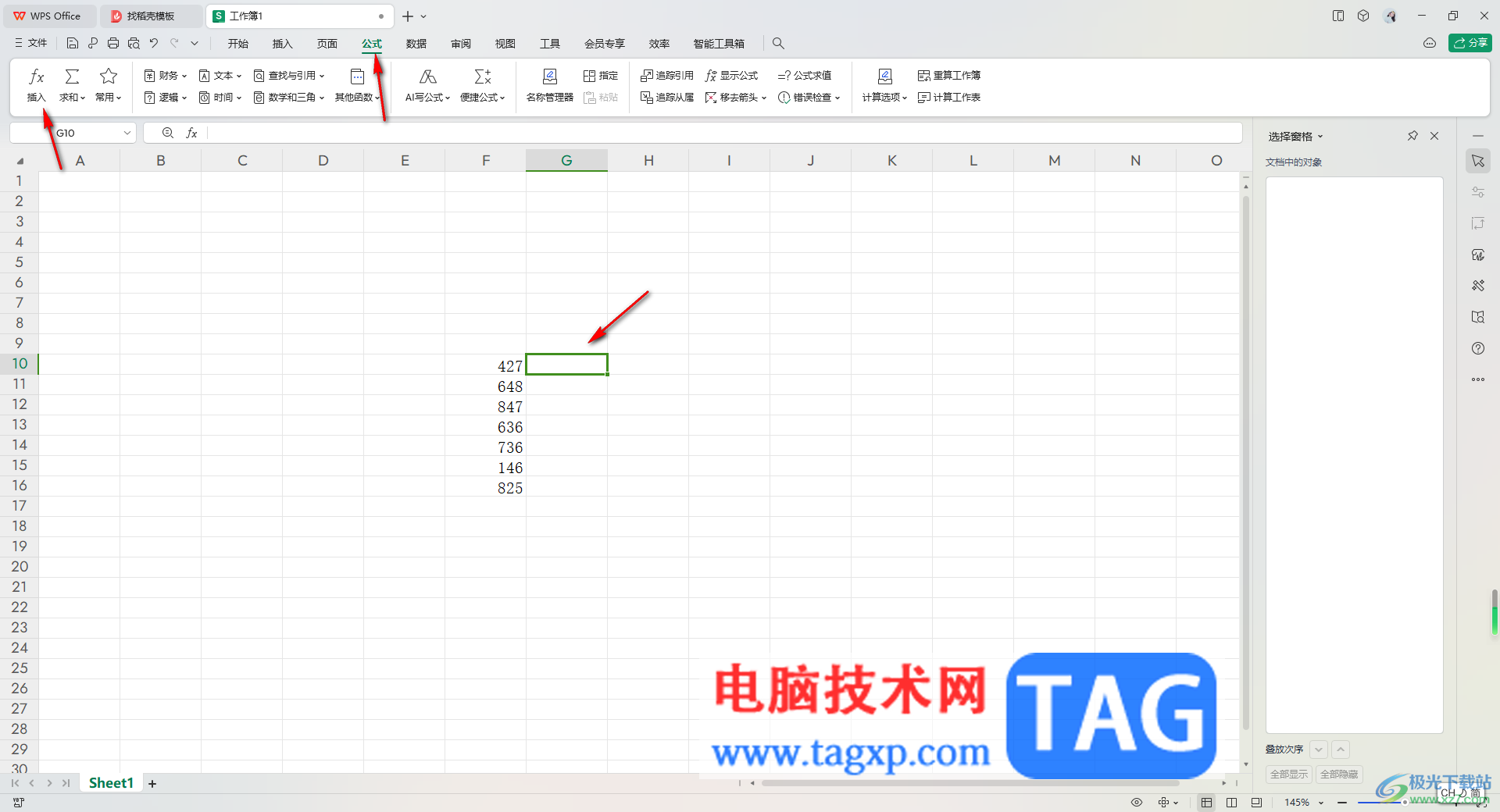Screen dimensions: 1500x812
Task: Click 追踪引用 trace precedents
Action: click(x=667, y=76)
